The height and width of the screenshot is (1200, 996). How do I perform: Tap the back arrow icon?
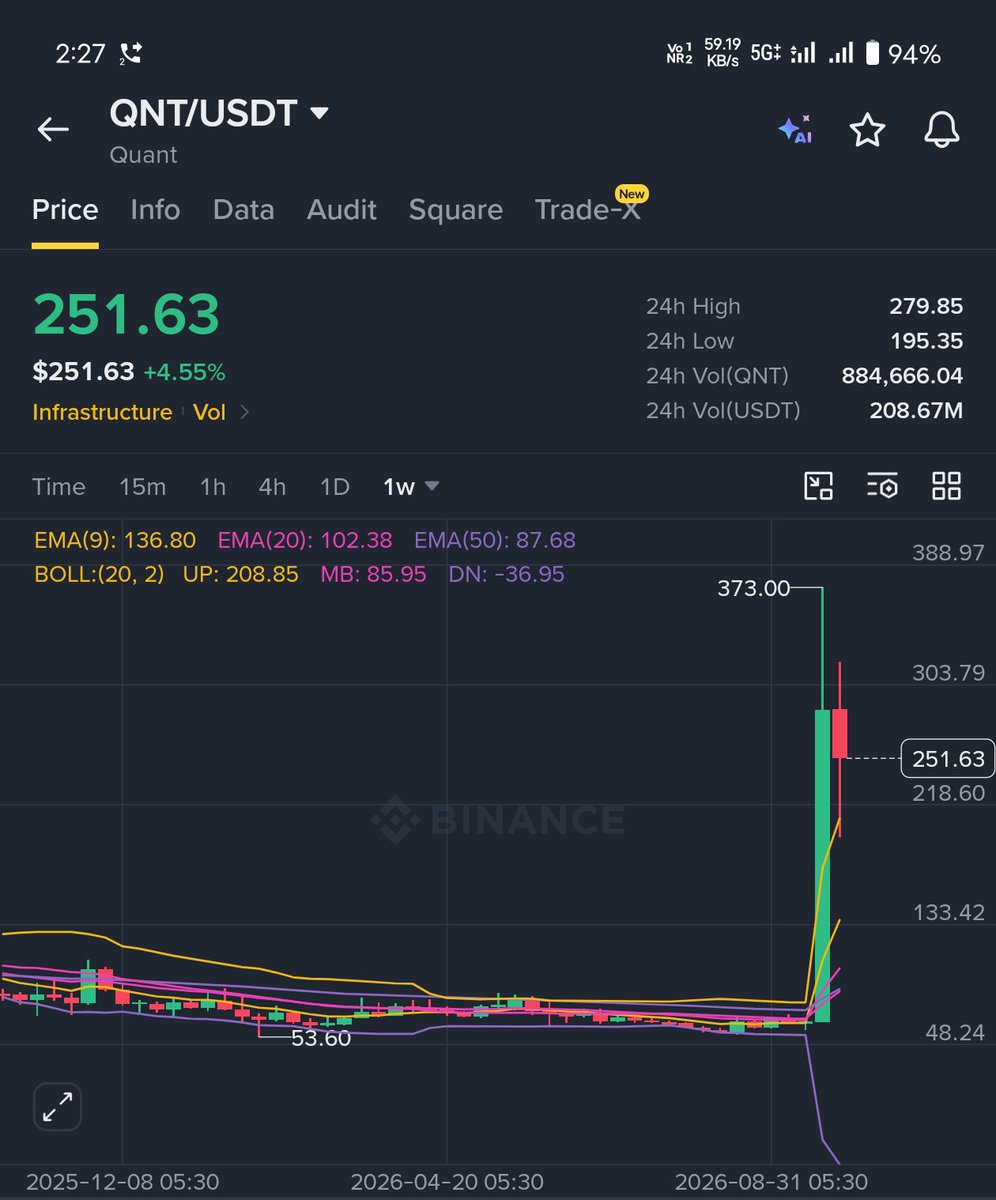pos(53,129)
